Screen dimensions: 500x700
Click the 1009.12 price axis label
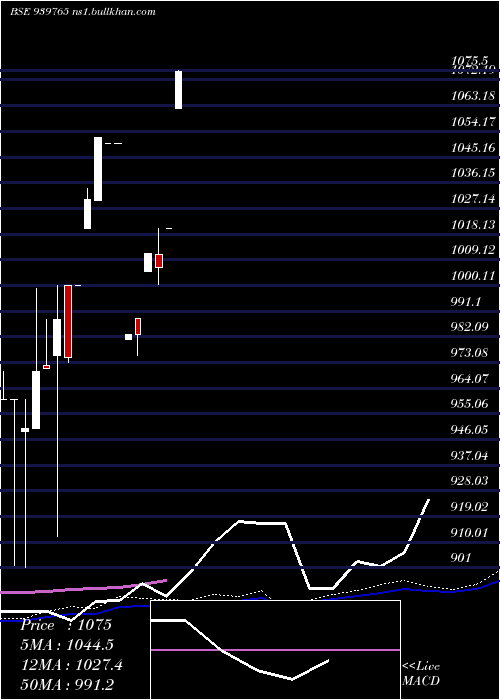pos(474,250)
